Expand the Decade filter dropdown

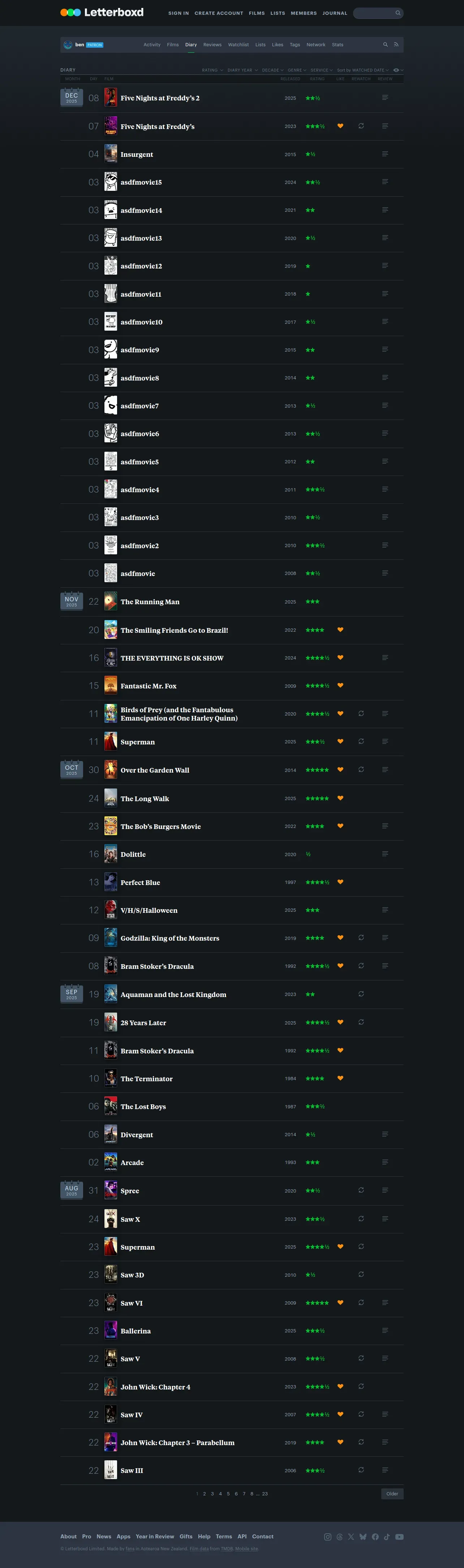273,70
